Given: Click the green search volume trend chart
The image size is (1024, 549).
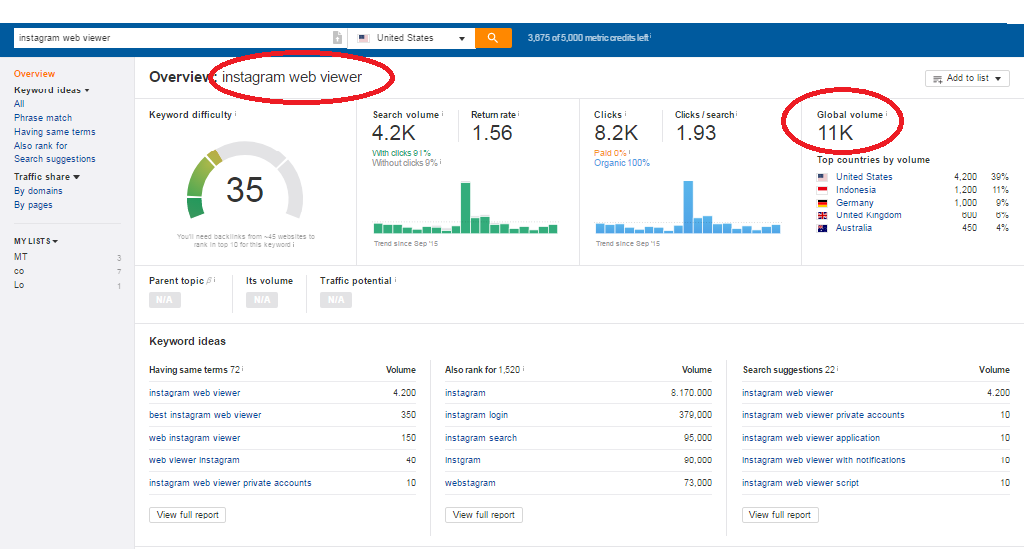Looking at the screenshot, I should tap(466, 208).
